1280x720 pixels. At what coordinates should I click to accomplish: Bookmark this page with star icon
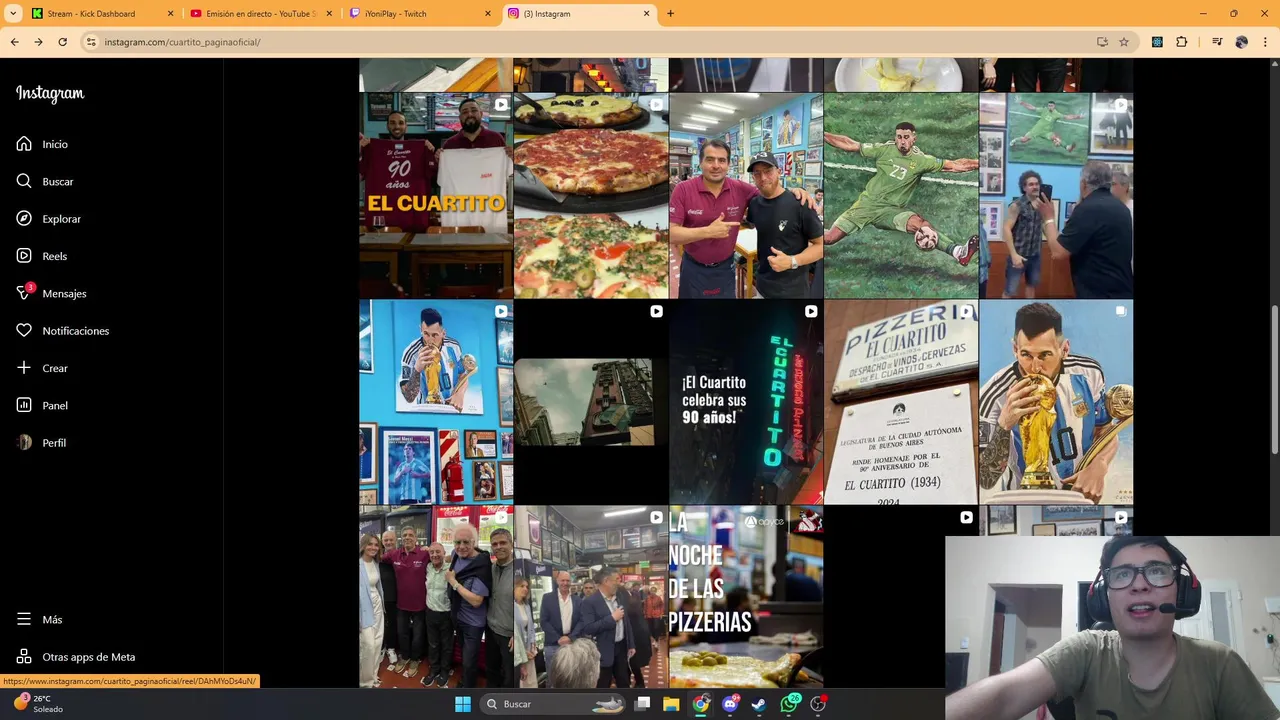coord(1124,42)
